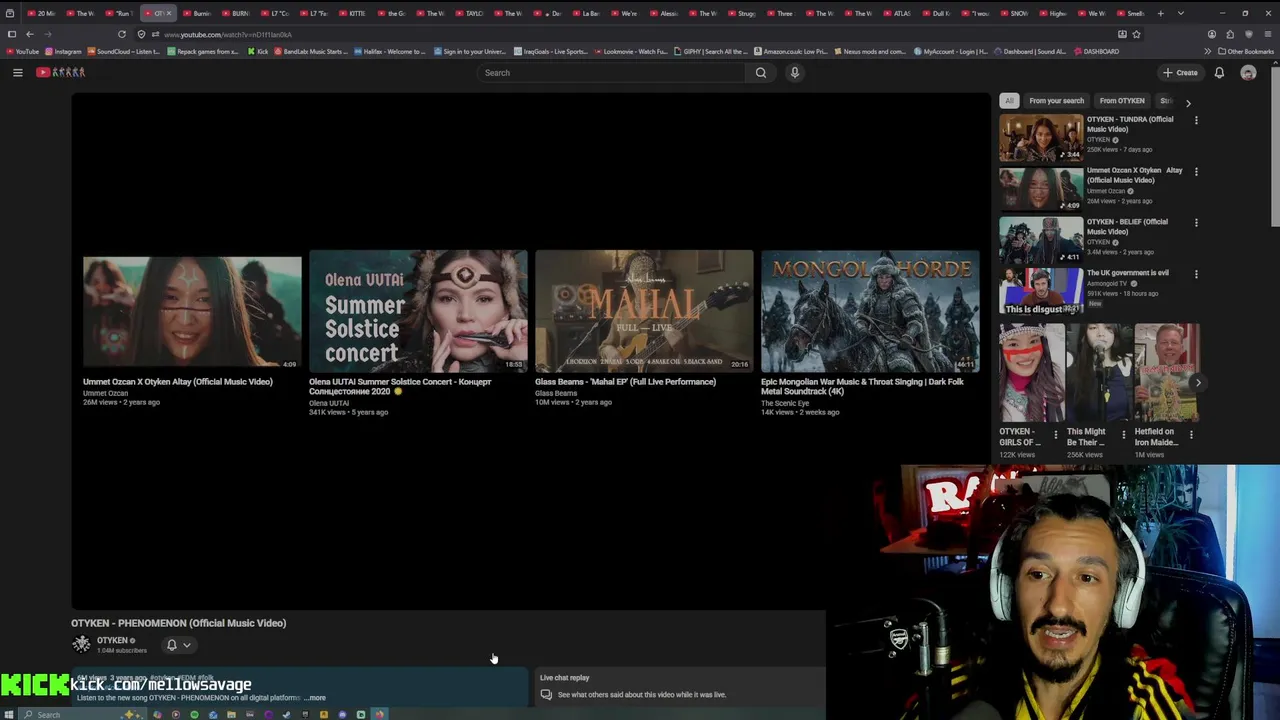Open options for OTYKEN - GIRLS OF short
The image size is (1280, 720).
(x=1055, y=435)
